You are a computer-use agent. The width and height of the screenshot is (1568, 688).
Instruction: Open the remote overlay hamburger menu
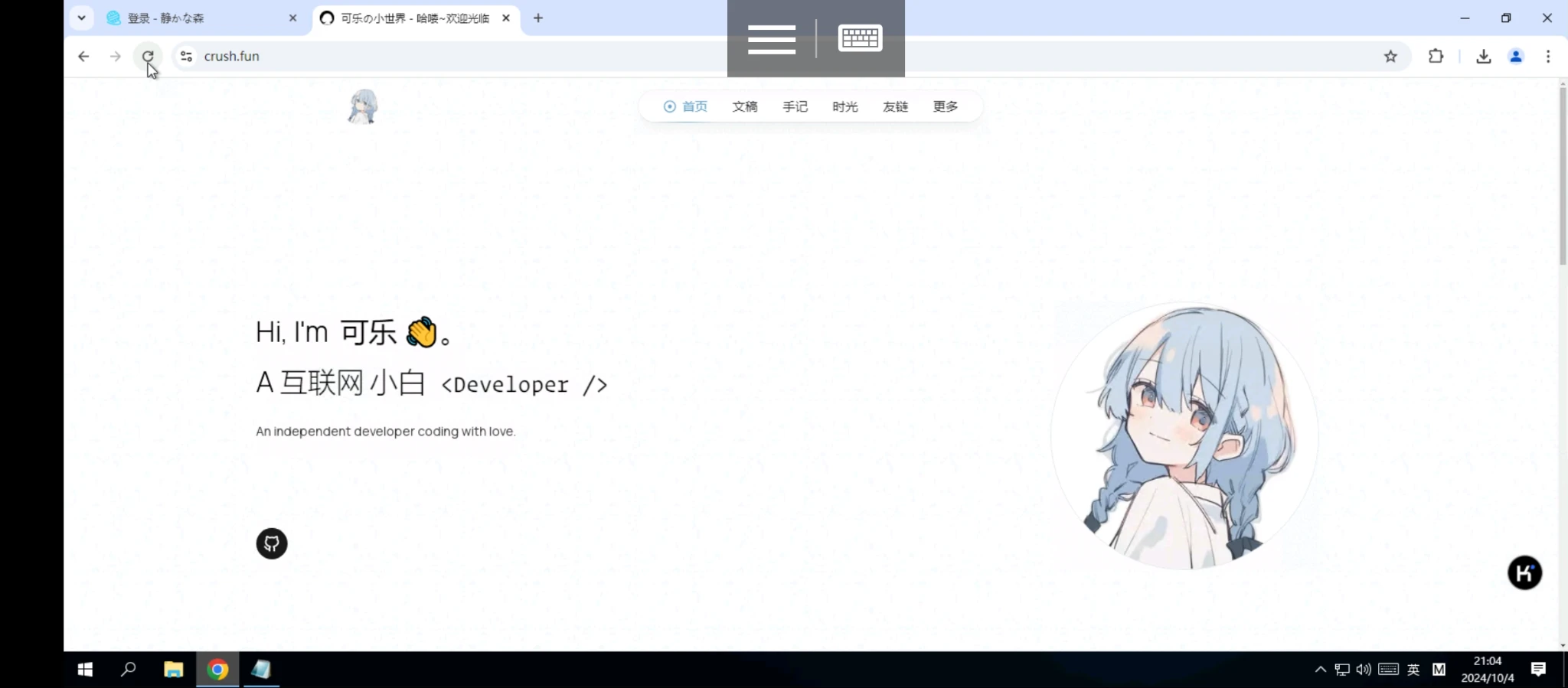[x=771, y=39]
